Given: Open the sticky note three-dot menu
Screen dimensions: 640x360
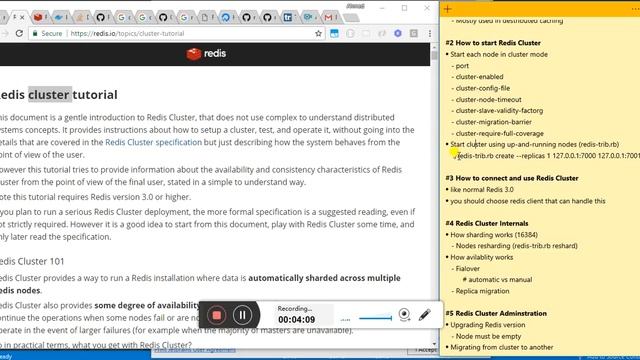Looking at the screenshot, I should tap(635, 9).
